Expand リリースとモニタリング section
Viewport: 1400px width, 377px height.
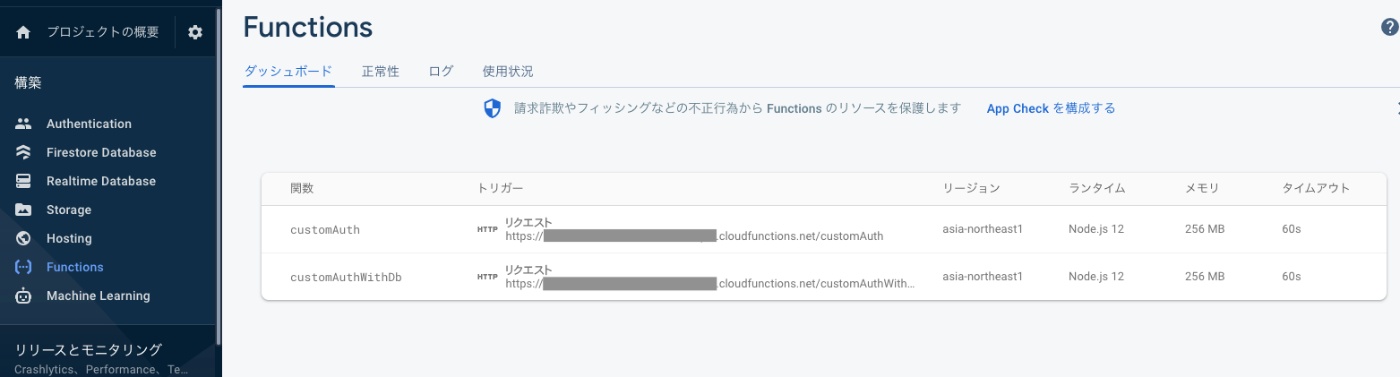tap(88, 350)
